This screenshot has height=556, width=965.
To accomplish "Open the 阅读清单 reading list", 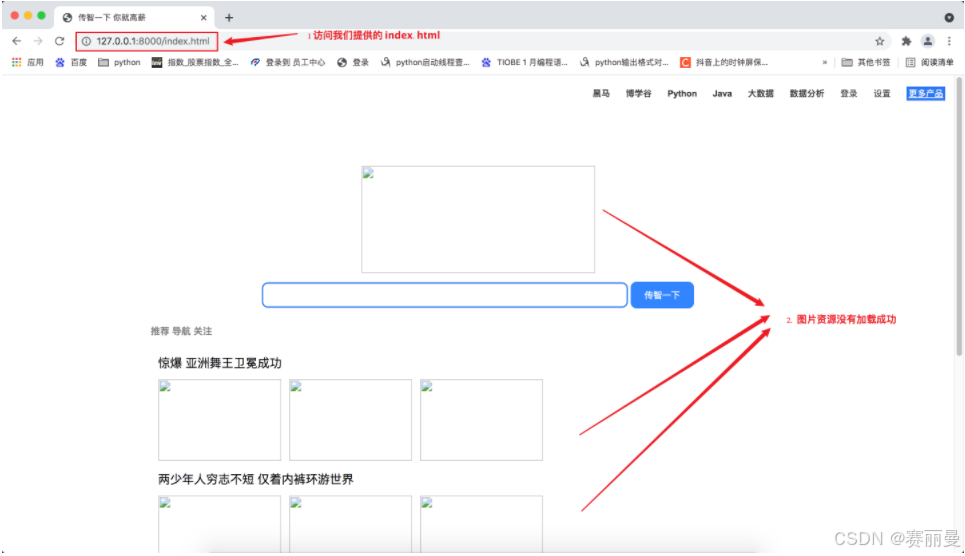I will pos(929,62).
